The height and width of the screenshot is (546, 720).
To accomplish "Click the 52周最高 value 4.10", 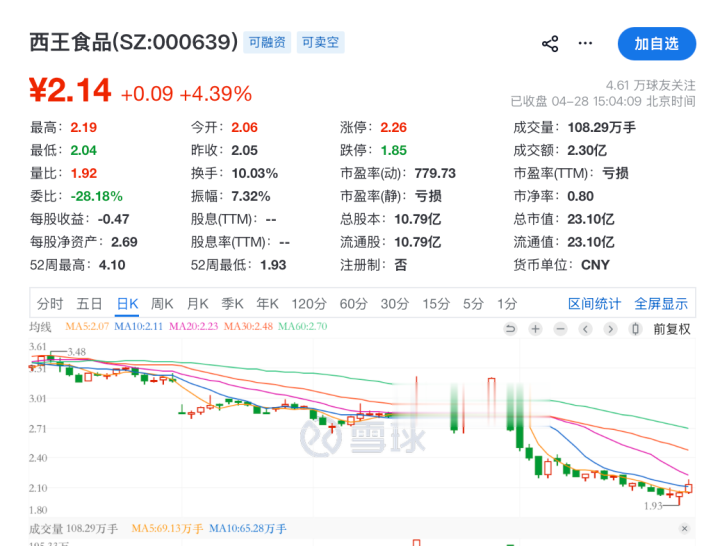I will coord(112,265).
